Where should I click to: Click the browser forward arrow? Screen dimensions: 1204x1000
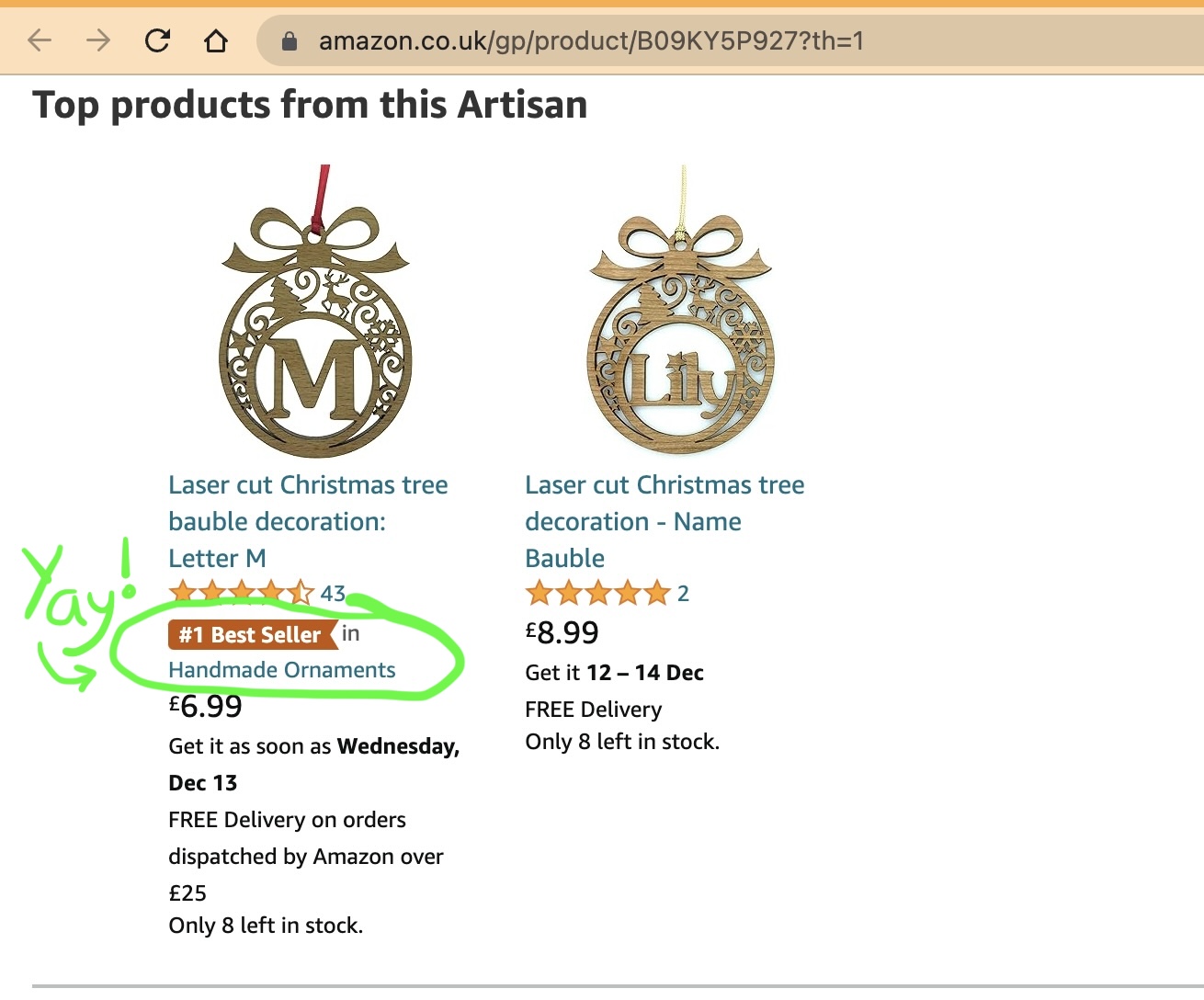point(97,40)
